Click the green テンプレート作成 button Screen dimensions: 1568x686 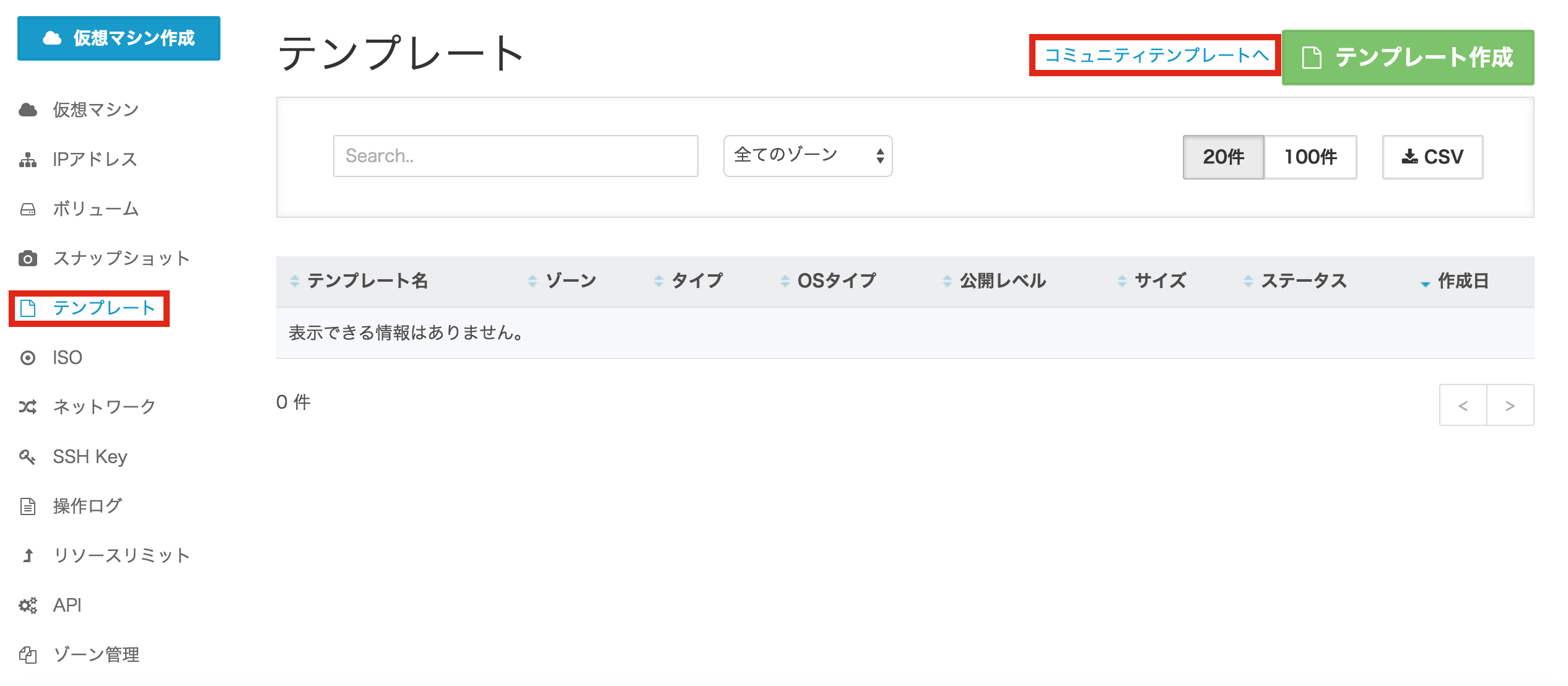(1408, 57)
